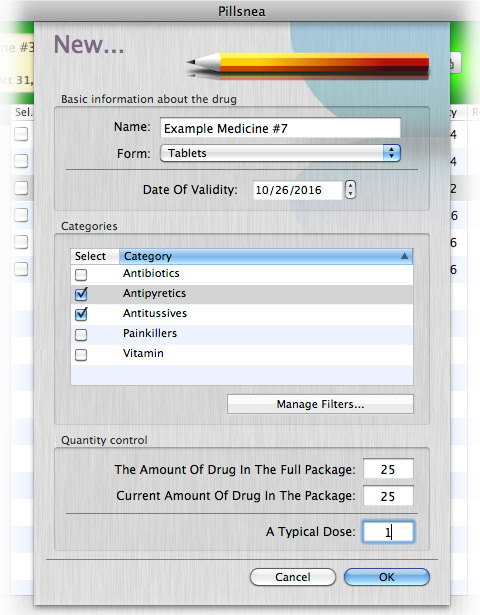The height and width of the screenshot is (615, 480).
Task: Confirm the dialog with OK
Action: pyautogui.click(x=387, y=577)
